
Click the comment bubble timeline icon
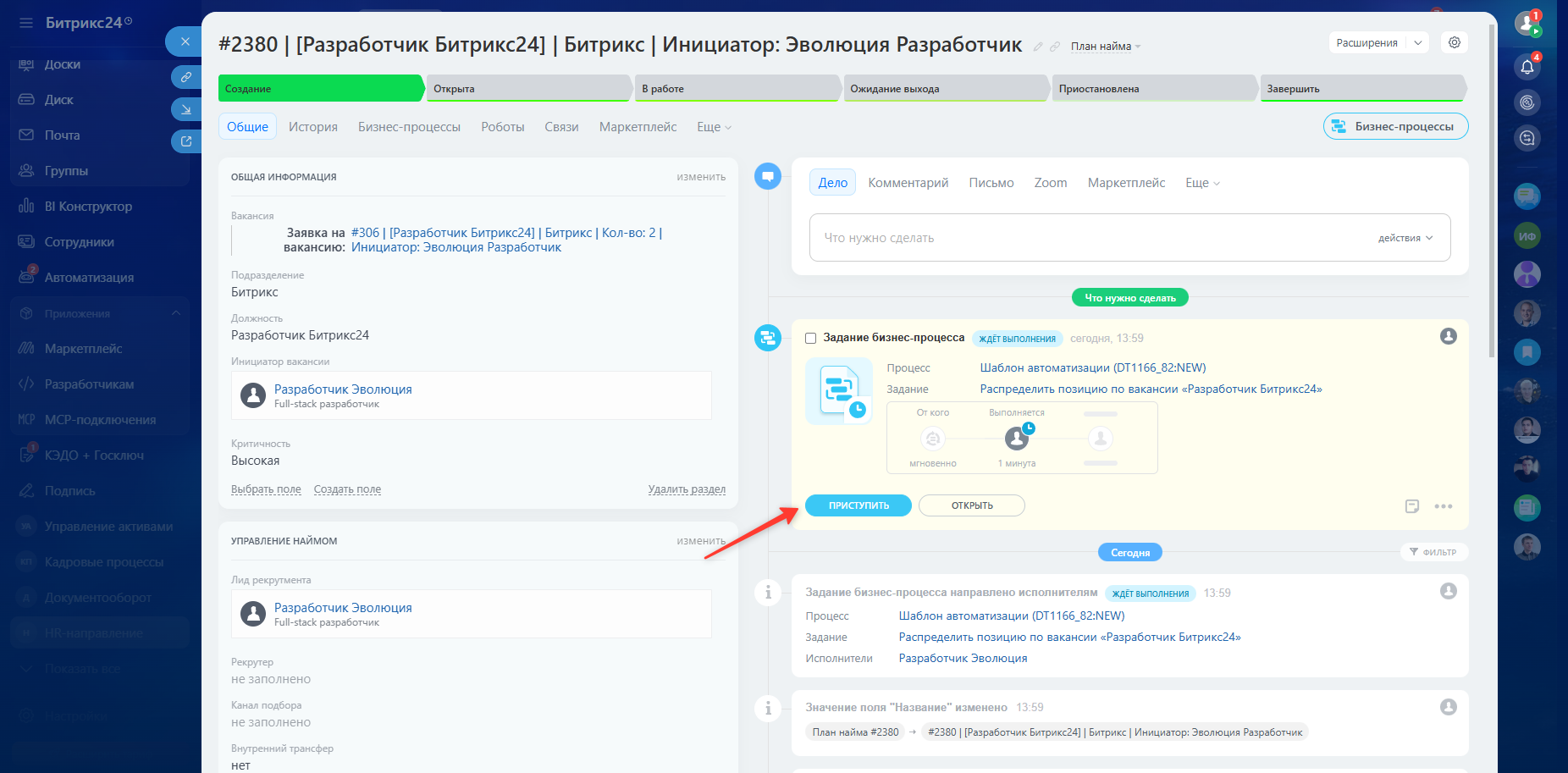768,176
